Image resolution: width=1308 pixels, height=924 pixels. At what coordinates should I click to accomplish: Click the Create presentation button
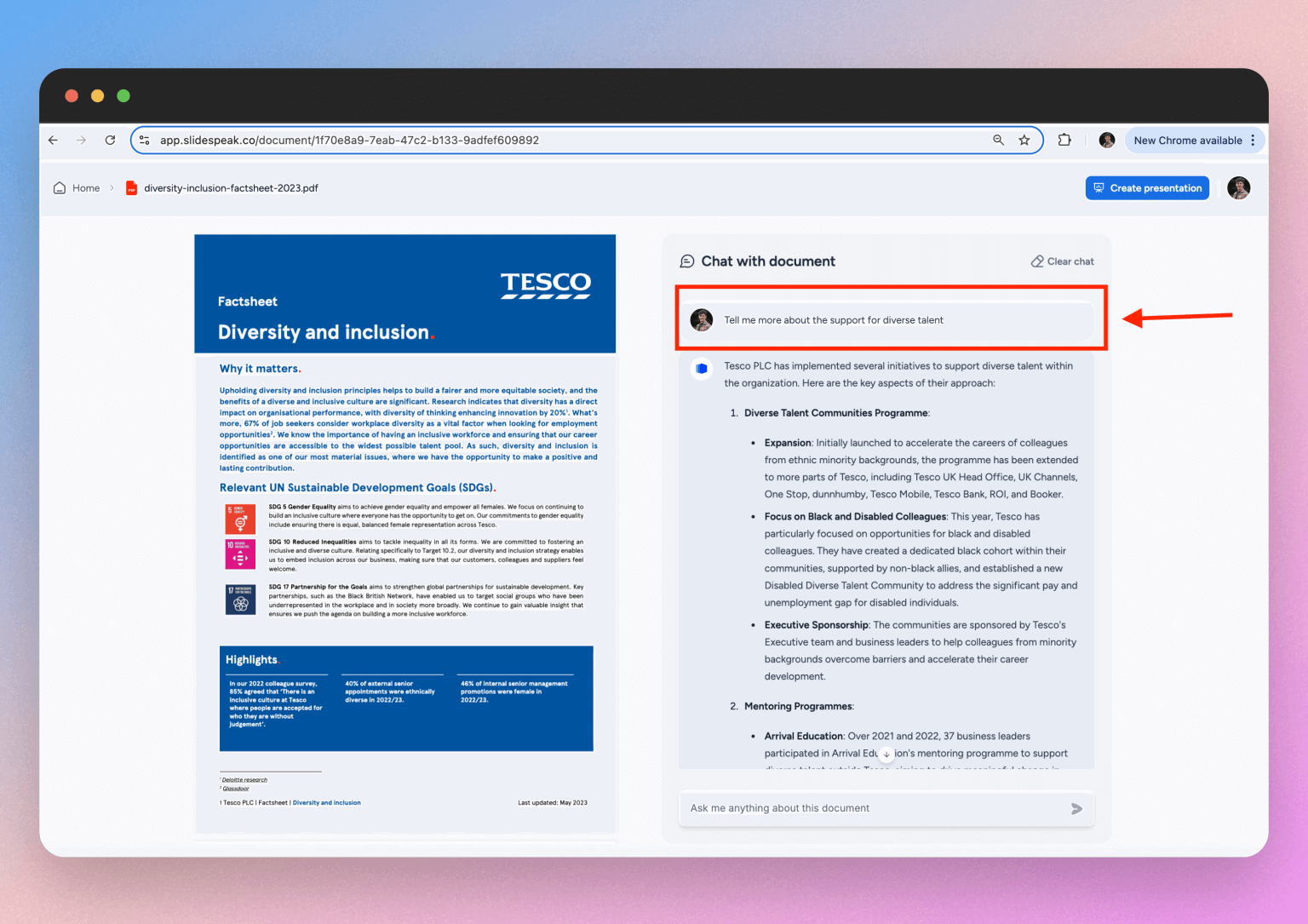point(1147,187)
